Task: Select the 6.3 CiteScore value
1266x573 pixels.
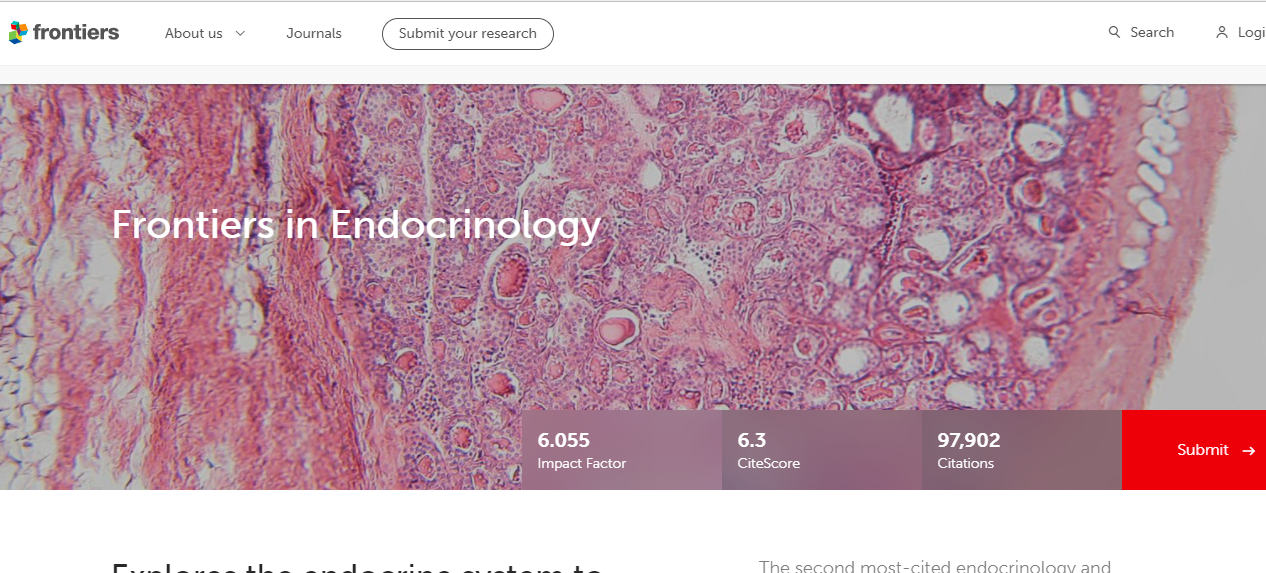Action: coord(752,440)
